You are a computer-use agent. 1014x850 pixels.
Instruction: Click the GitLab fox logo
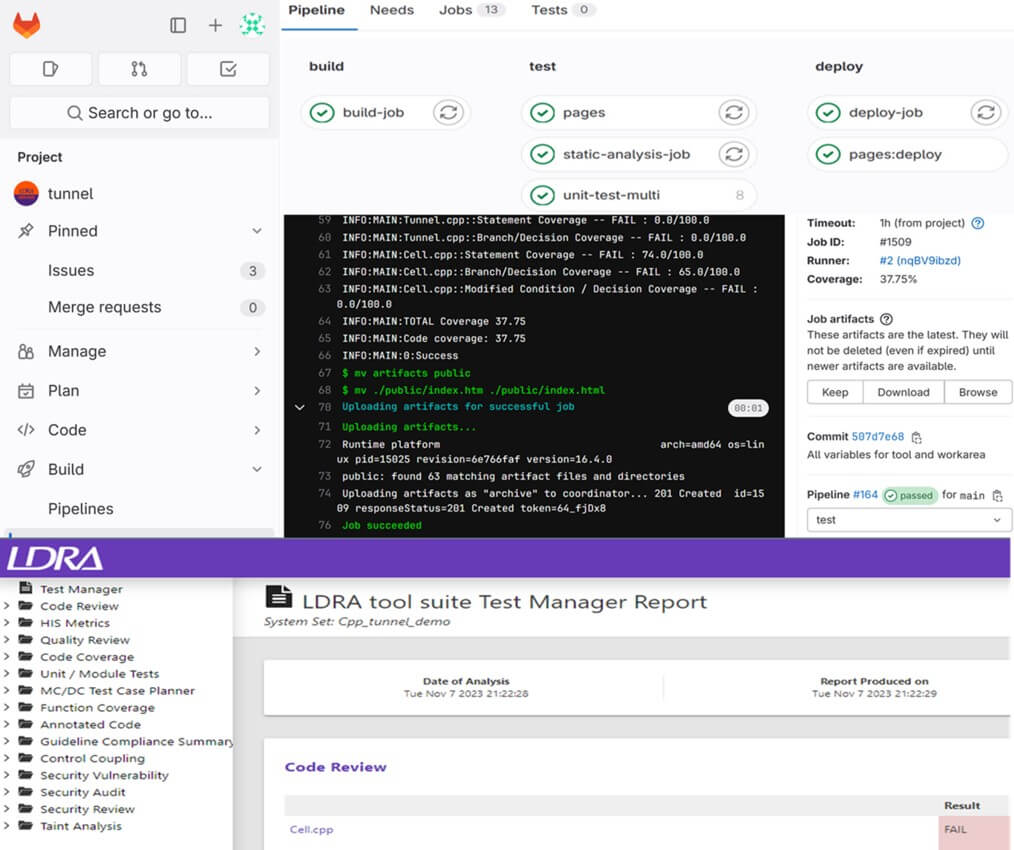click(25, 25)
